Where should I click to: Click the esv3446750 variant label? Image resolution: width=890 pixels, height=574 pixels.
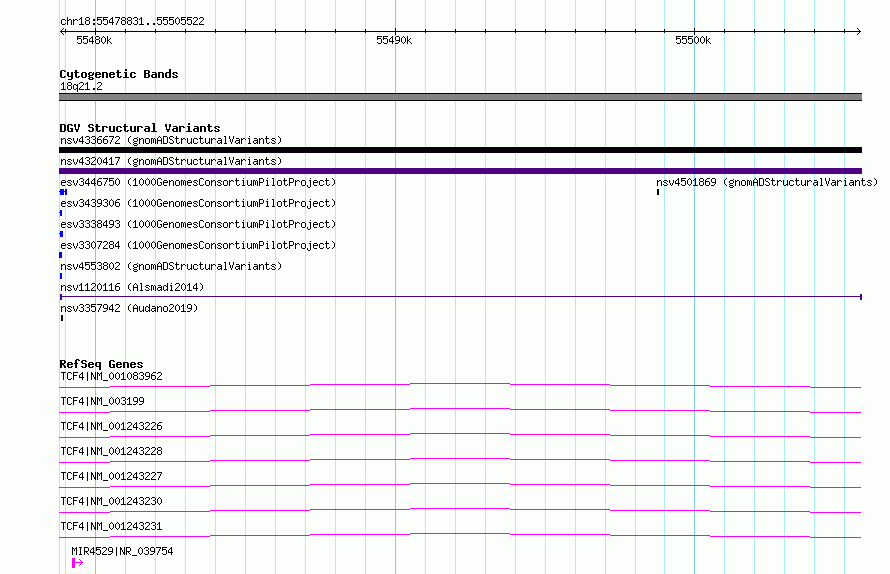198,182
